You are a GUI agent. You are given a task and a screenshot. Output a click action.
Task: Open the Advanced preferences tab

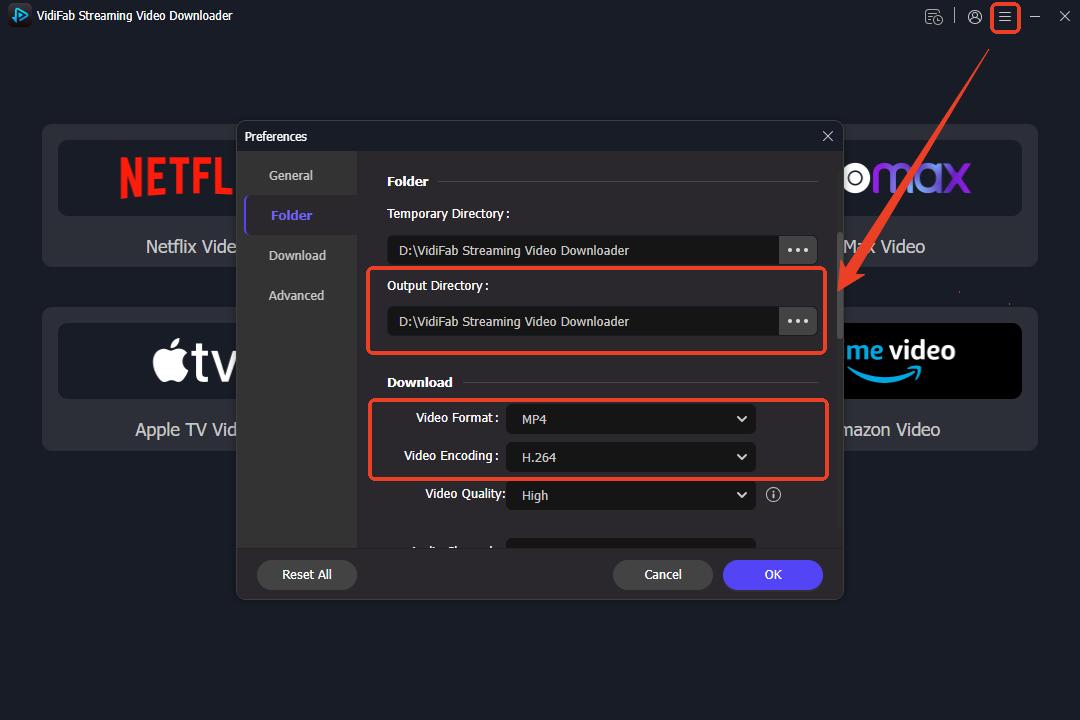(x=296, y=296)
